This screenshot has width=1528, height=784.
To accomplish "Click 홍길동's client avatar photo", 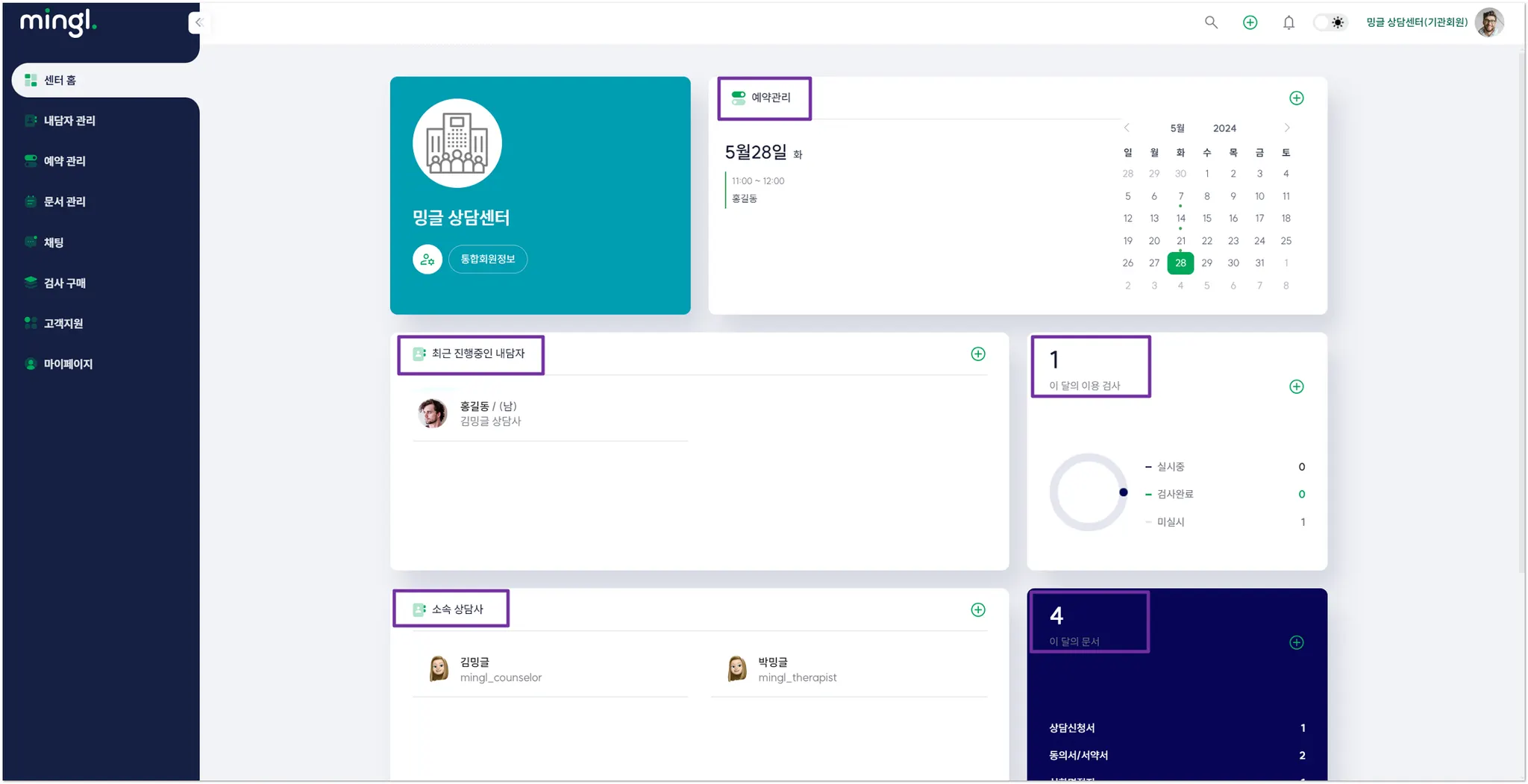I will [x=432, y=413].
